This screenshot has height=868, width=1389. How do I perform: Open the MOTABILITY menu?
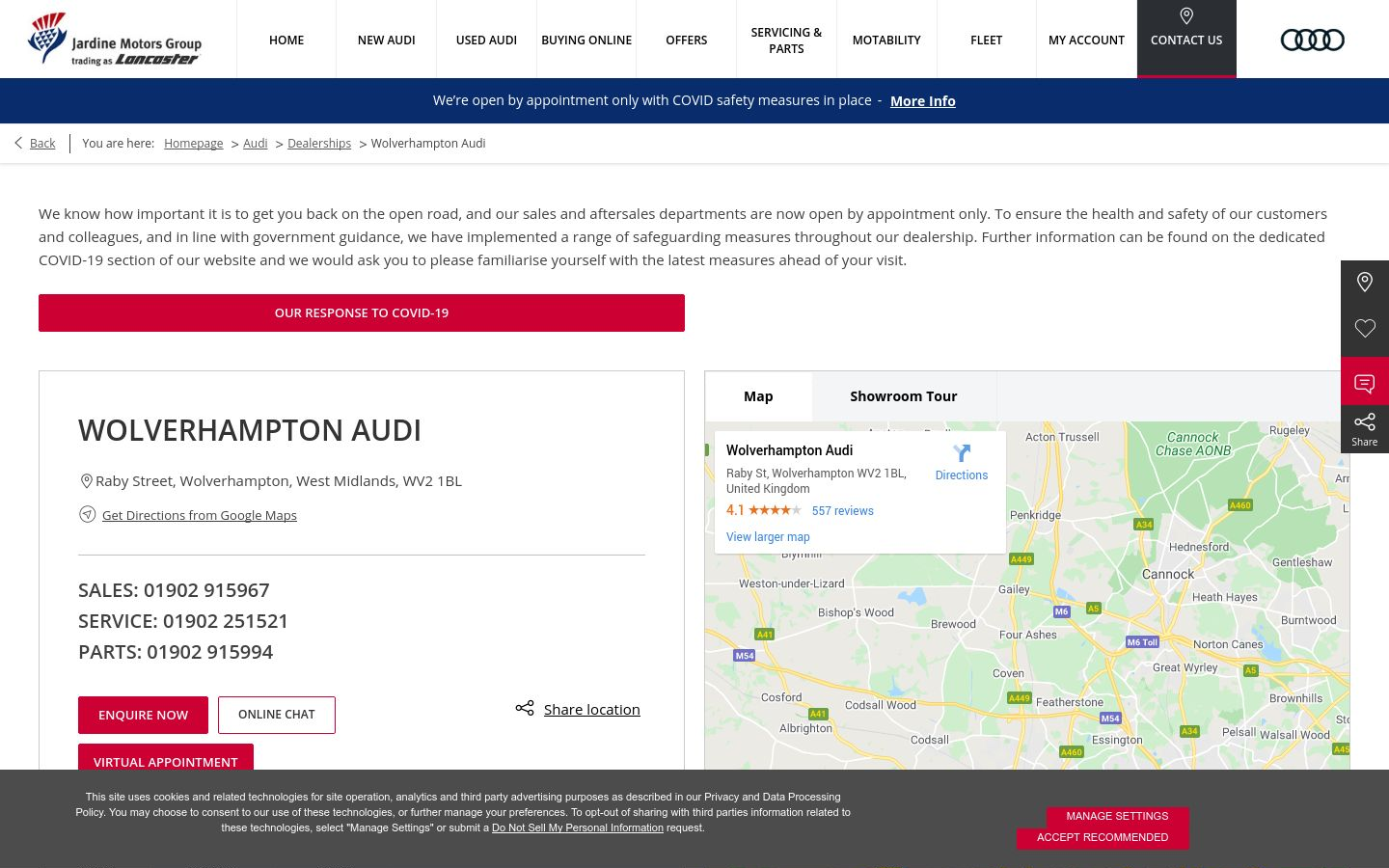click(x=886, y=40)
